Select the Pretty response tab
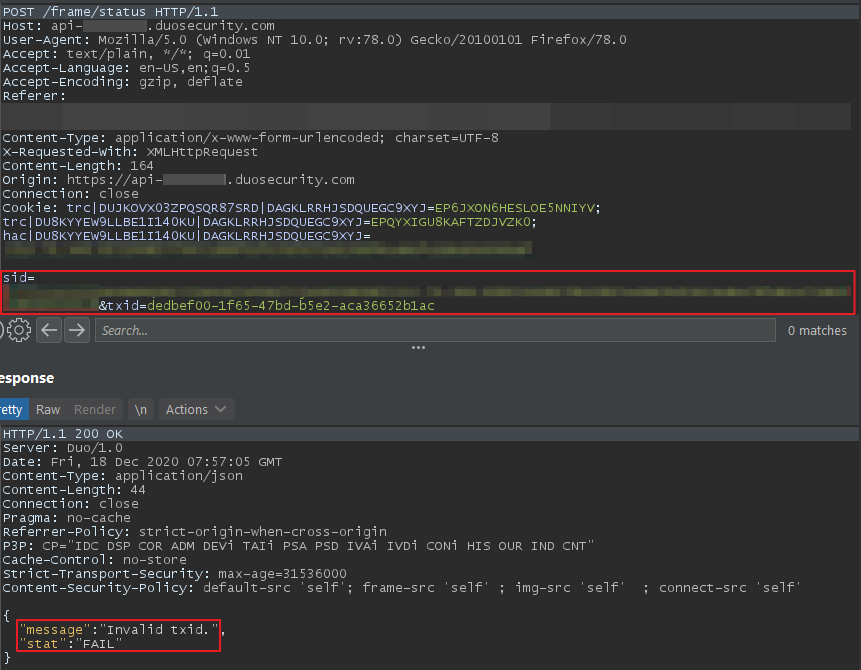Screen dimensions: 861x670 (12, 409)
